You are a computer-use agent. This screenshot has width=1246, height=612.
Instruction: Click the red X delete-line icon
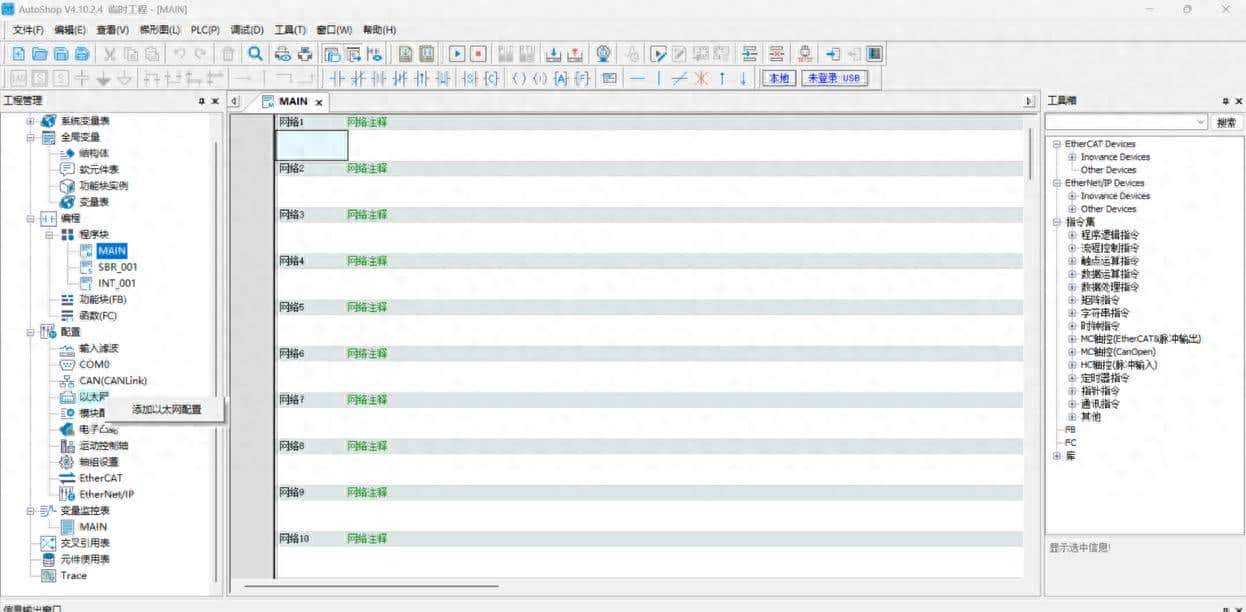point(701,78)
